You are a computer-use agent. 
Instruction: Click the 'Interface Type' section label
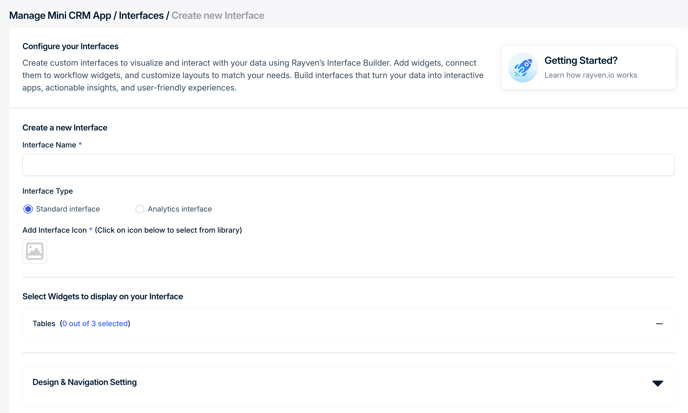click(47, 191)
